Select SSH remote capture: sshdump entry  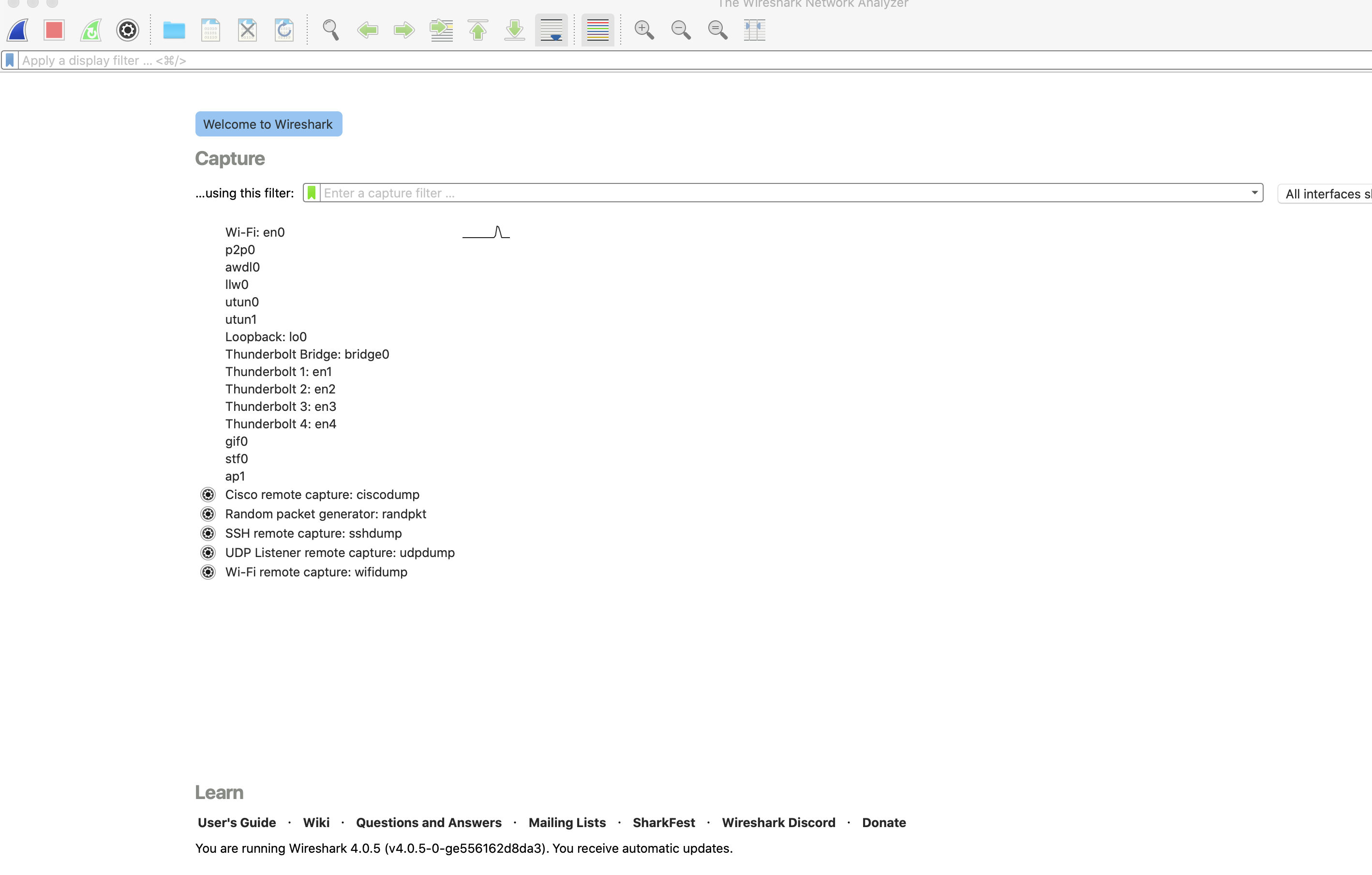[x=313, y=533]
